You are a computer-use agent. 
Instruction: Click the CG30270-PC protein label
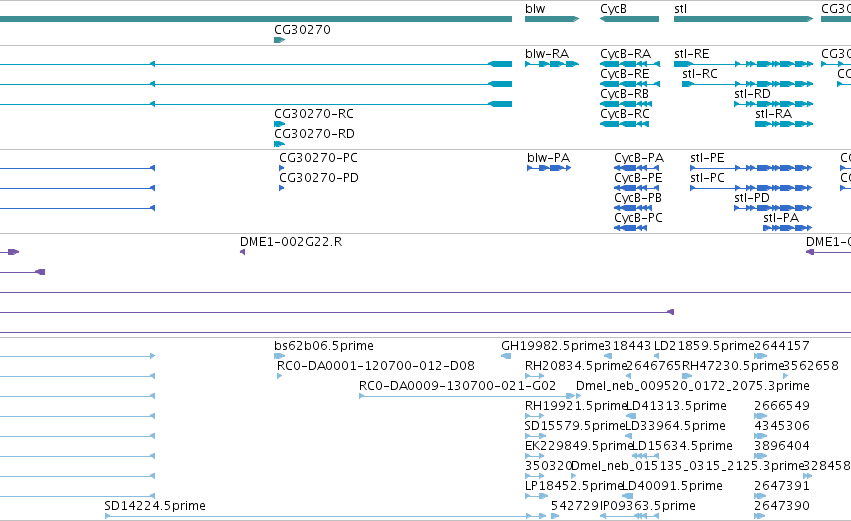coord(319,157)
